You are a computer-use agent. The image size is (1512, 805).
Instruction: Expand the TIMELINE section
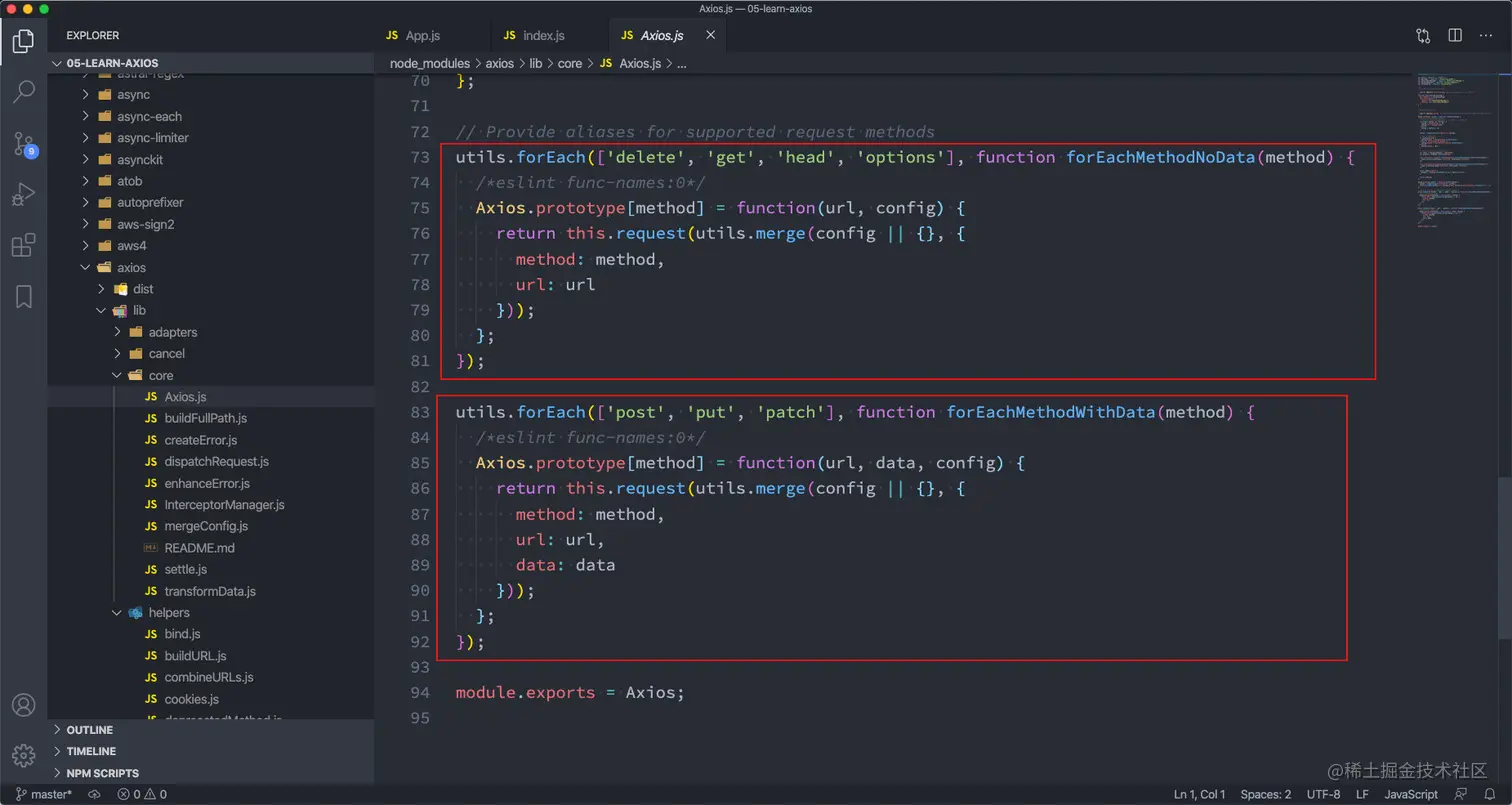pyautogui.click(x=211, y=751)
